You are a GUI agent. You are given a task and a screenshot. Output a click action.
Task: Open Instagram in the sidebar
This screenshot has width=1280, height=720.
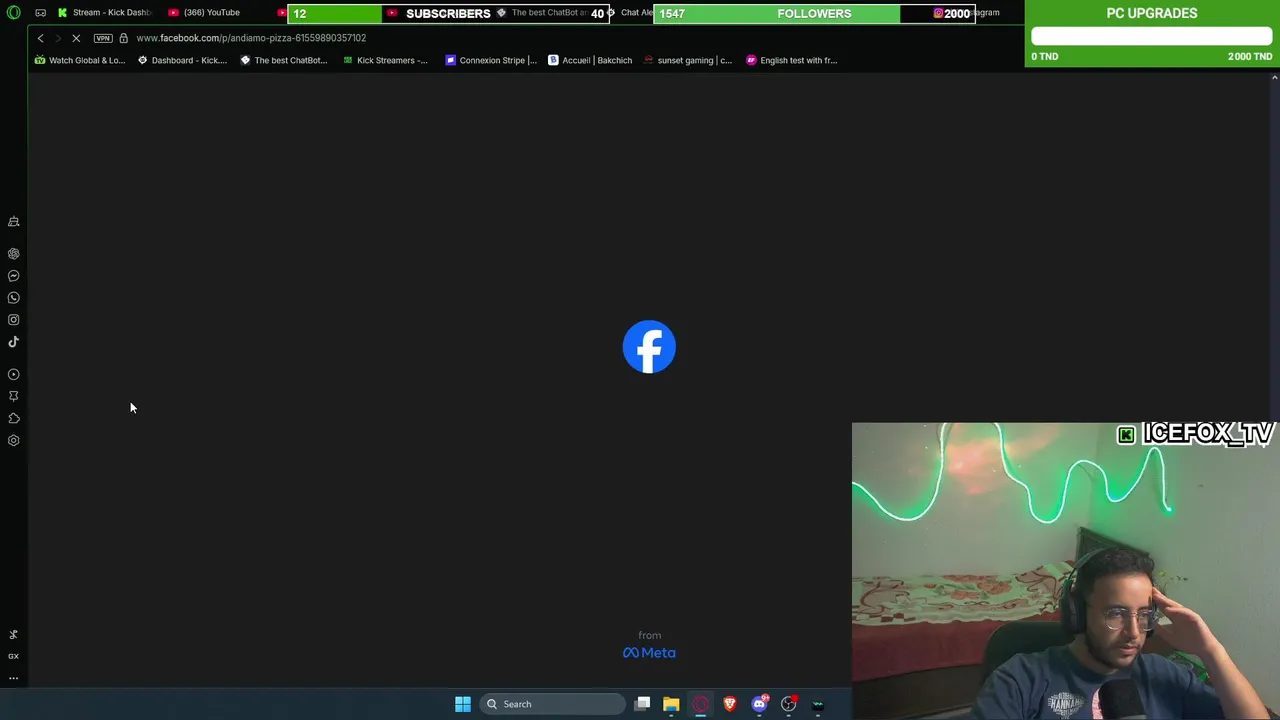tap(14, 320)
